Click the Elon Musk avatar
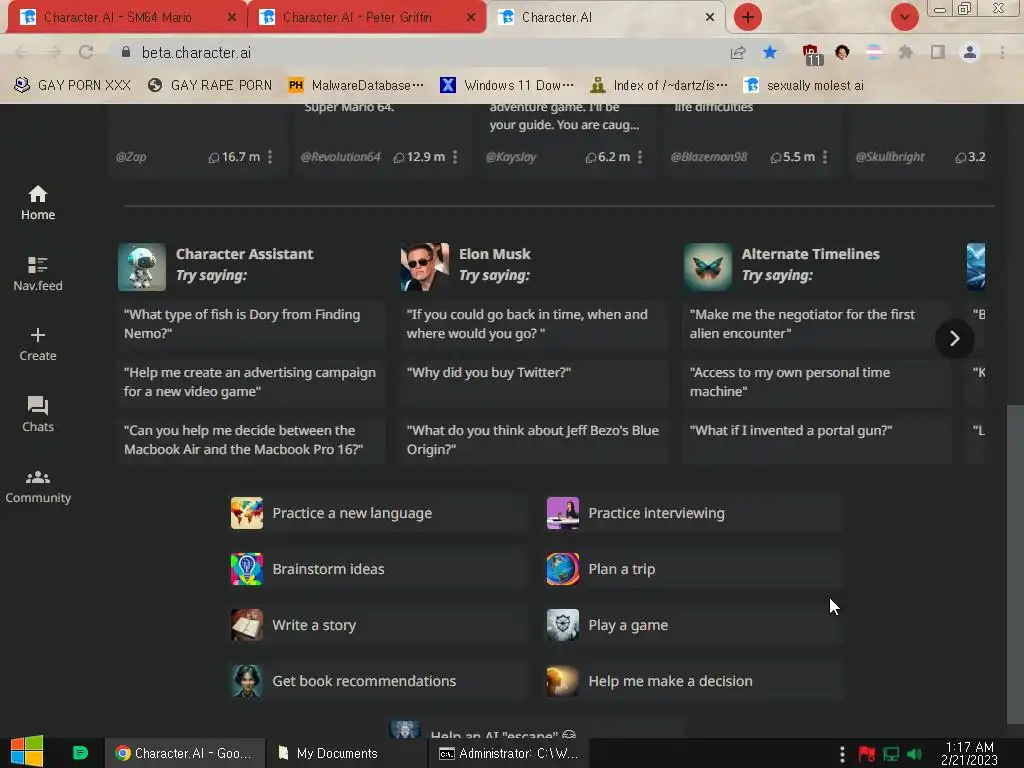This screenshot has width=1024, height=768. 424,266
